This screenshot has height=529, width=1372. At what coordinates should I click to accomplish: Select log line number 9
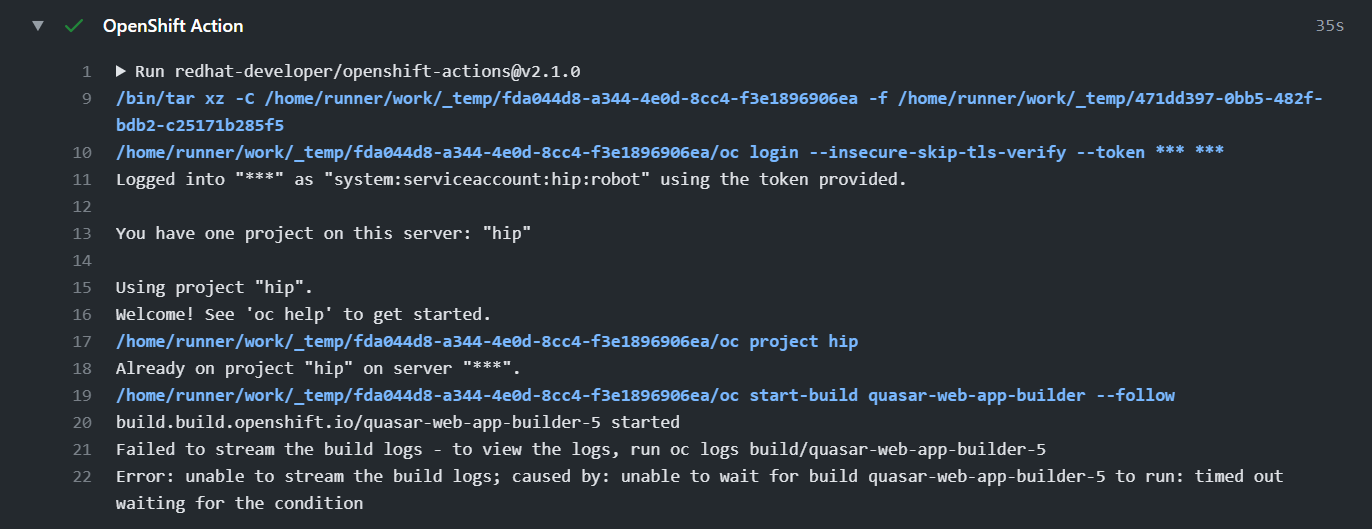click(x=86, y=99)
